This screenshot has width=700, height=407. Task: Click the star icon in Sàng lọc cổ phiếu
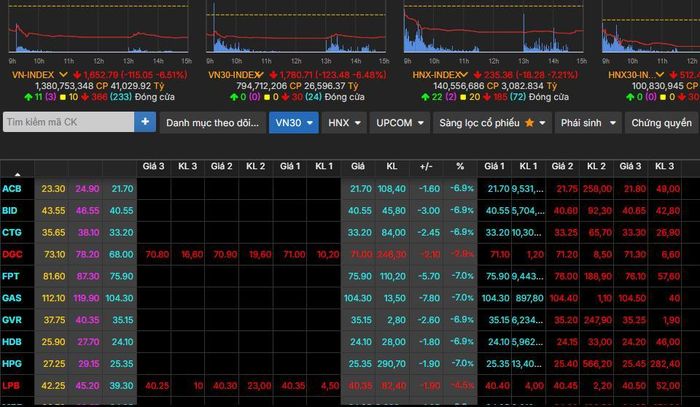tap(531, 122)
